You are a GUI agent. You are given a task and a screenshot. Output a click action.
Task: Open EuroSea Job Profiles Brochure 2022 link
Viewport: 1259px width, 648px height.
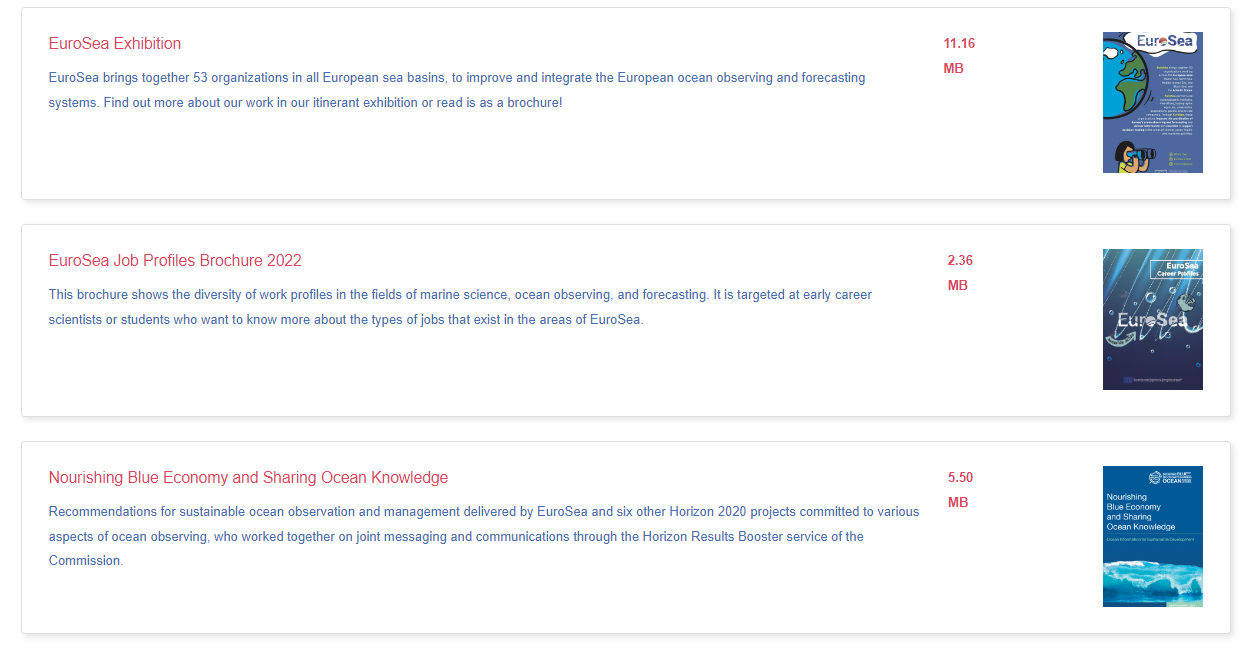click(x=175, y=261)
